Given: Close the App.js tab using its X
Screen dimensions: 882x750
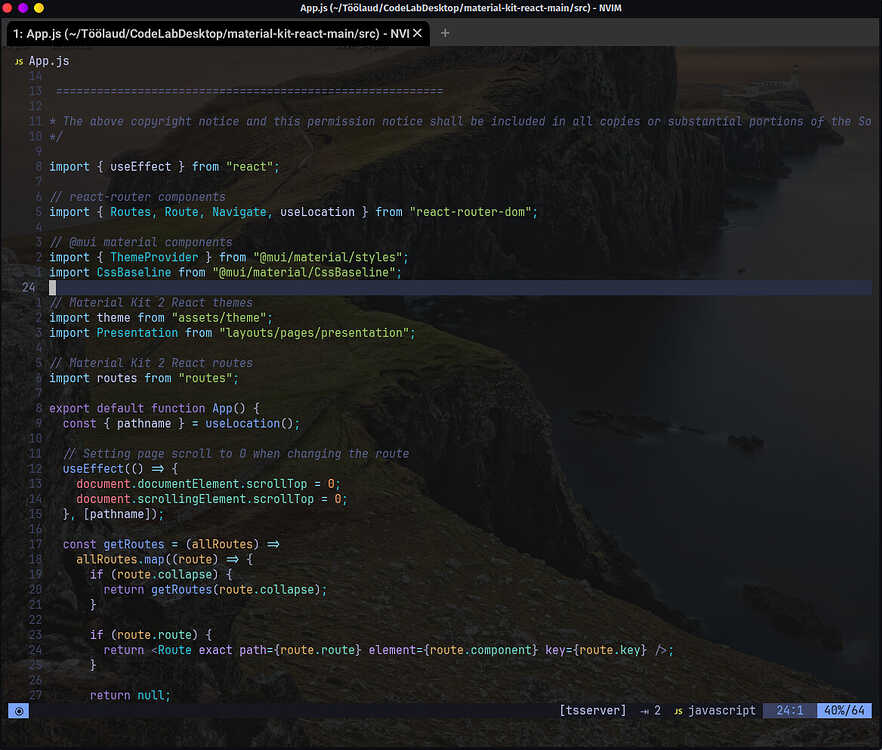Looking at the screenshot, I should (x=418, y=32).
